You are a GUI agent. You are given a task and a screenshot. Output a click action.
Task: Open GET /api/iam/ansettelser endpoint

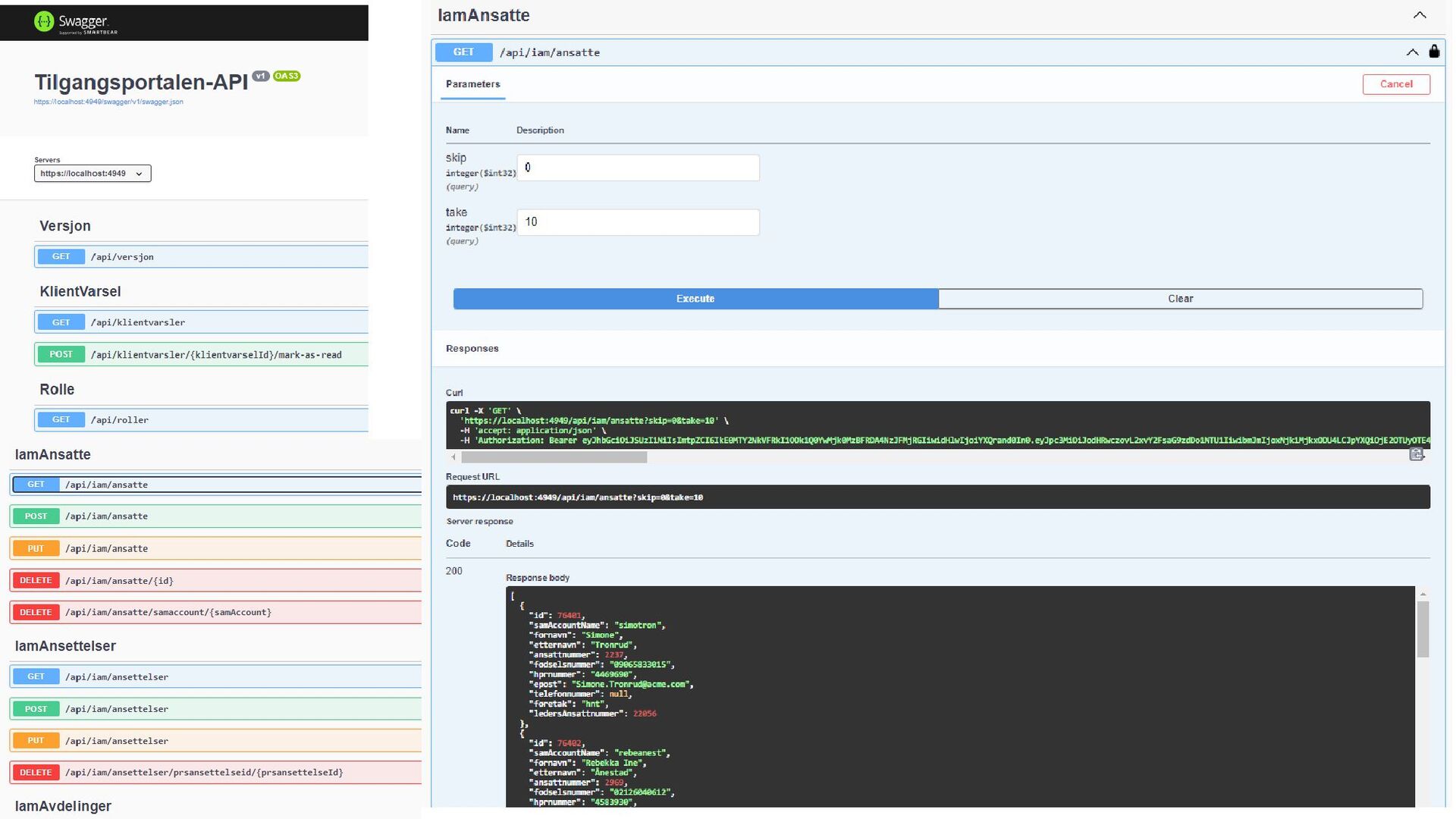[x=216, y=676]
